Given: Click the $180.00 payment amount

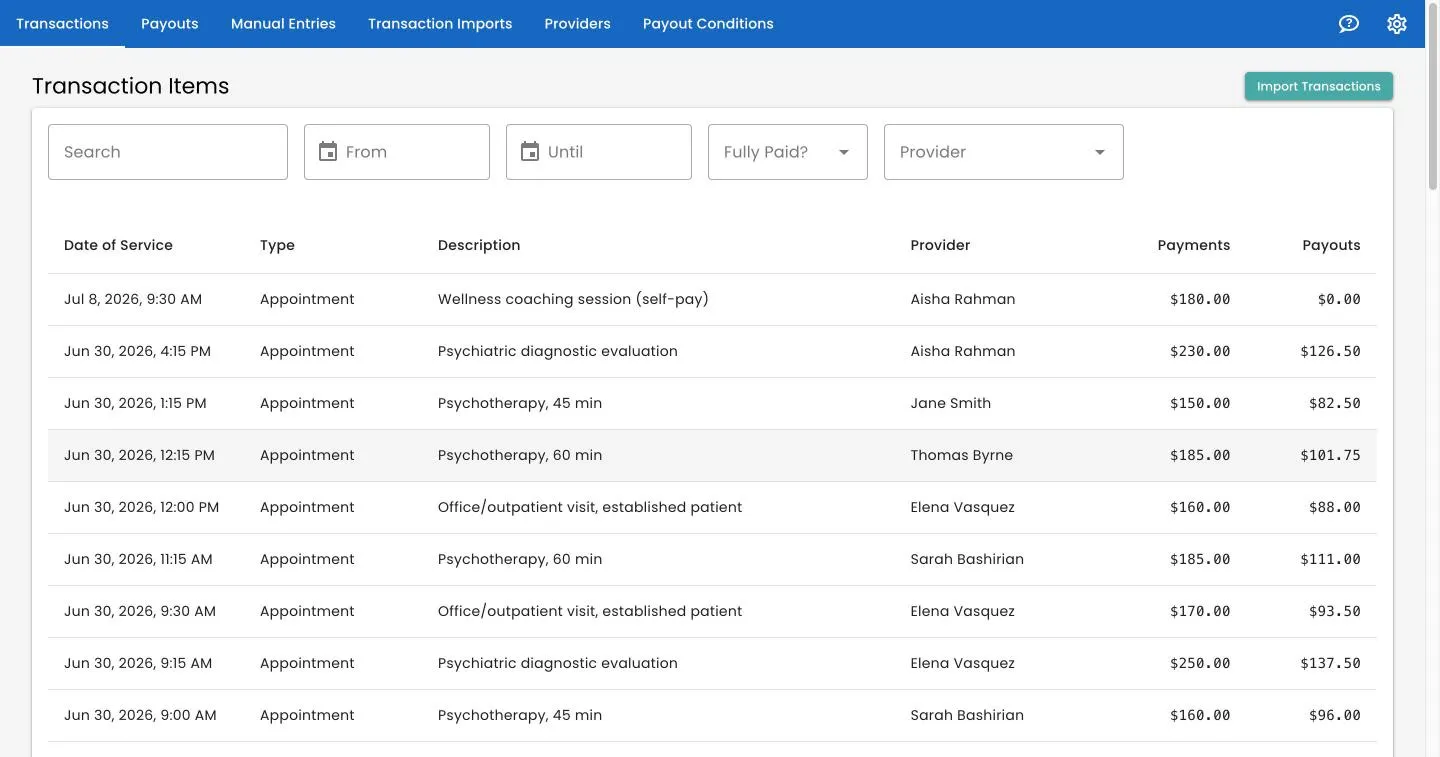Looking at the screenshot, I should (1200, 299).
